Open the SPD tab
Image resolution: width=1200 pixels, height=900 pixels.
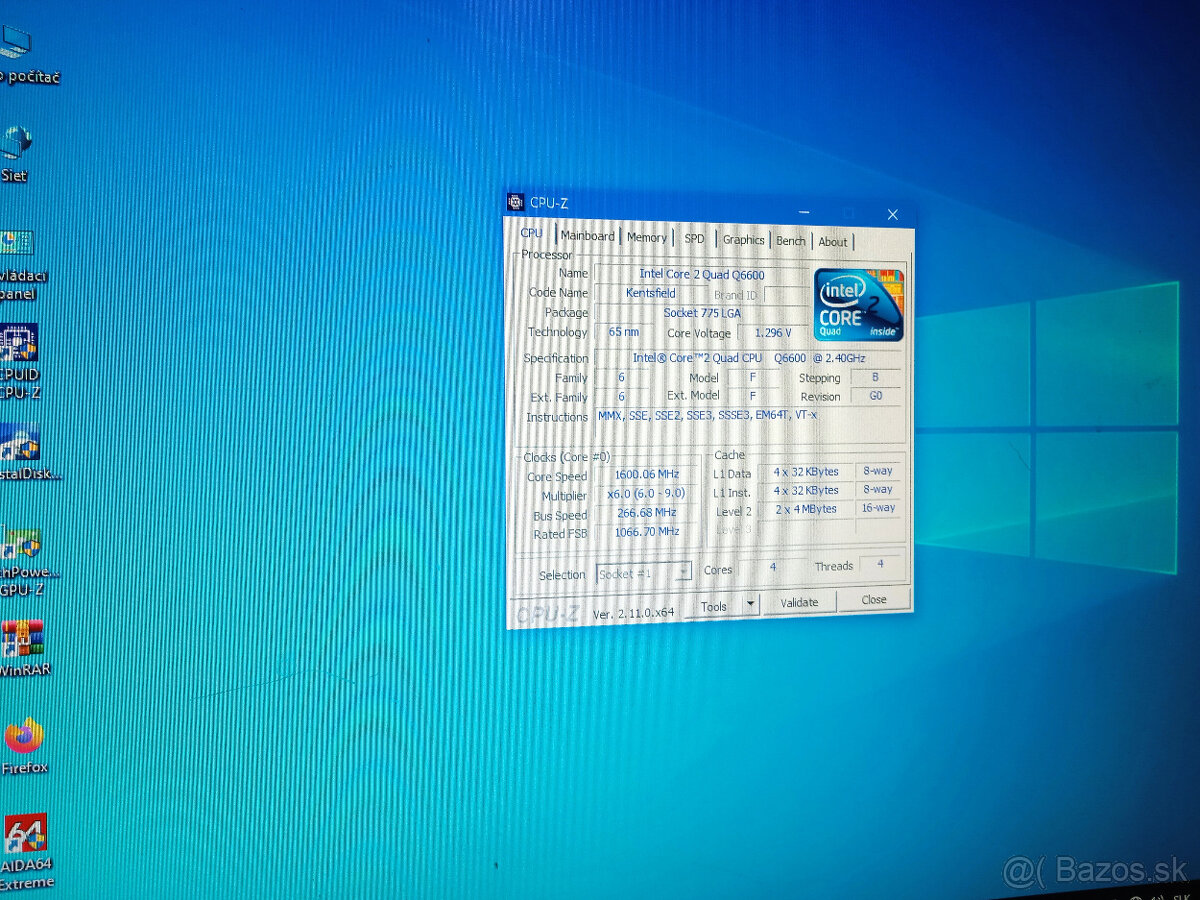pyautogui.click(x=694, y=238)
